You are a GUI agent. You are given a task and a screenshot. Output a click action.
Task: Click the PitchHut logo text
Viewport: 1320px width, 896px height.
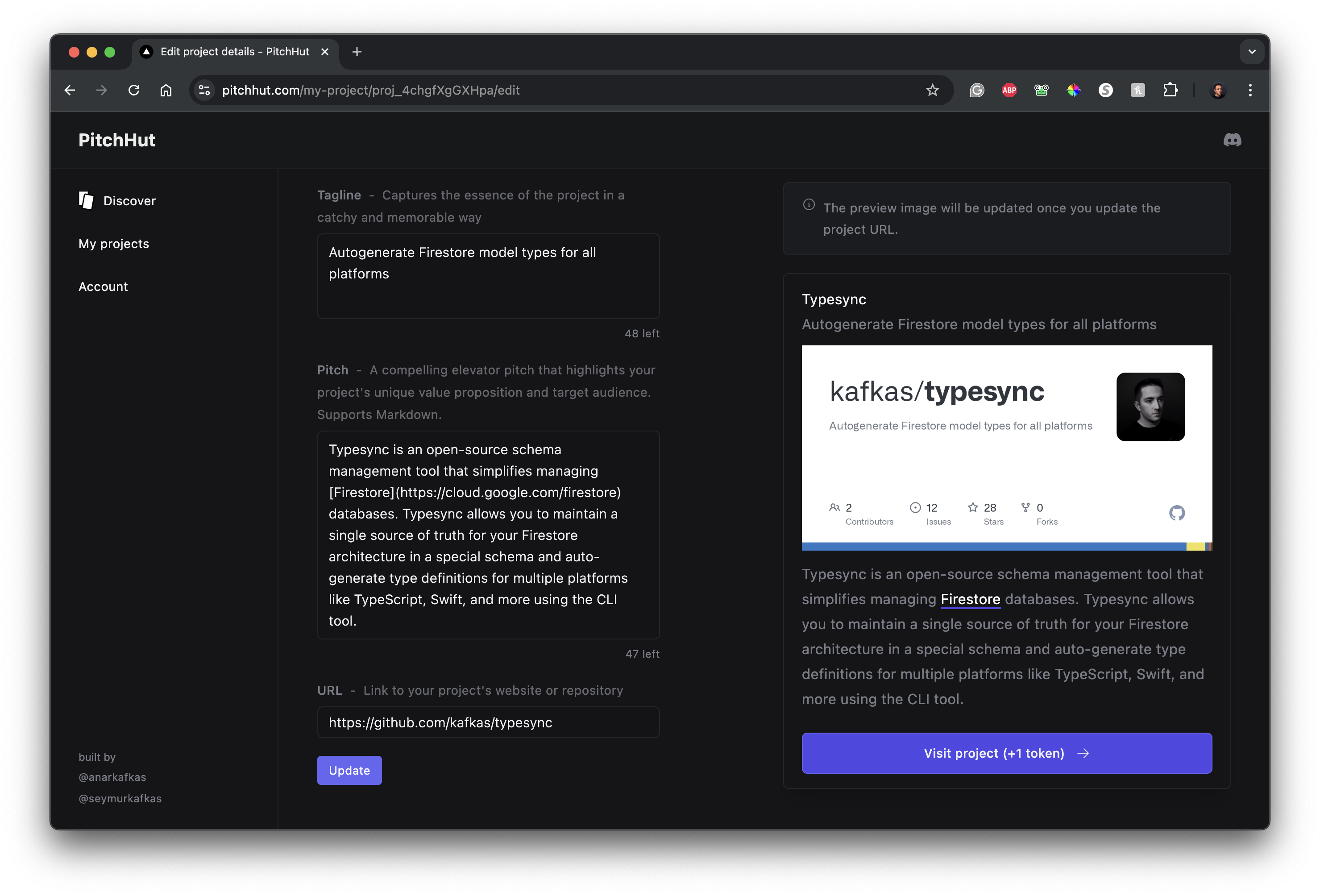(x=116, y=140)
